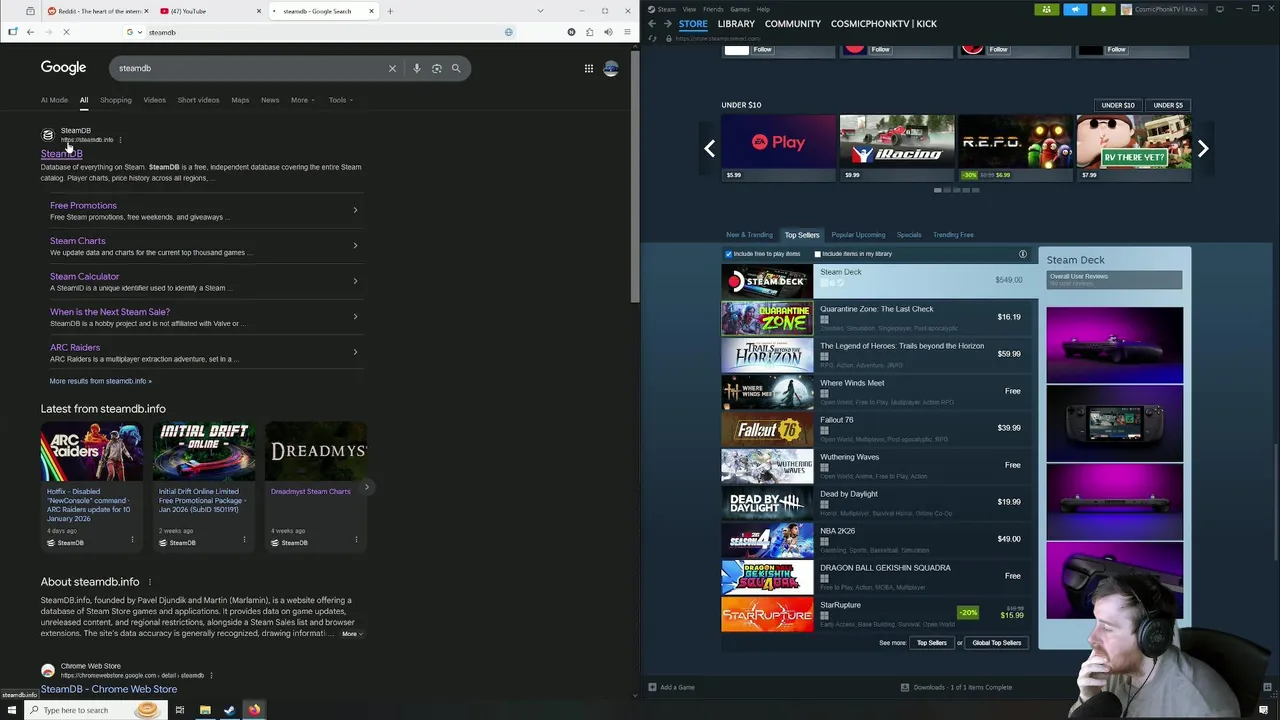Screen dimensions: 1280x720
Task: Open the More search filters dropdown
Action: (302, 100)
